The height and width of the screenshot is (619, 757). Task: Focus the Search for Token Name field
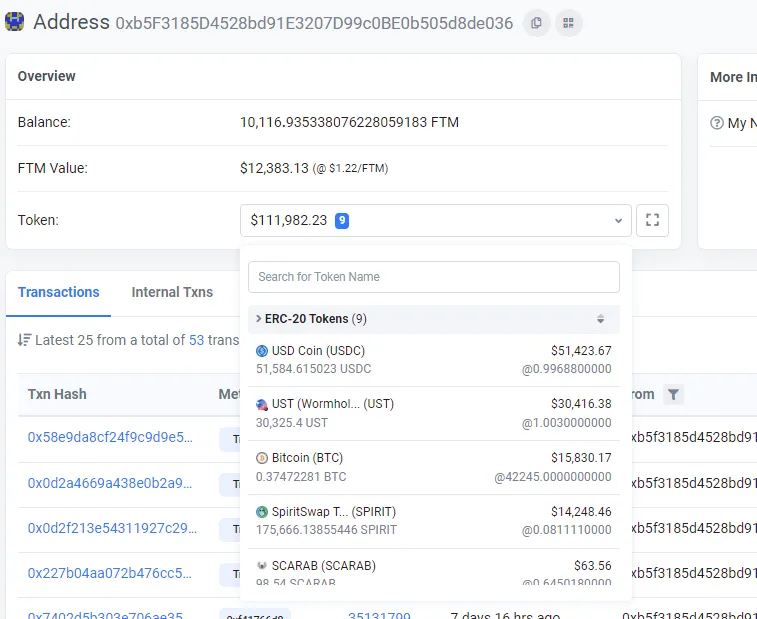[x=434, y=277]
